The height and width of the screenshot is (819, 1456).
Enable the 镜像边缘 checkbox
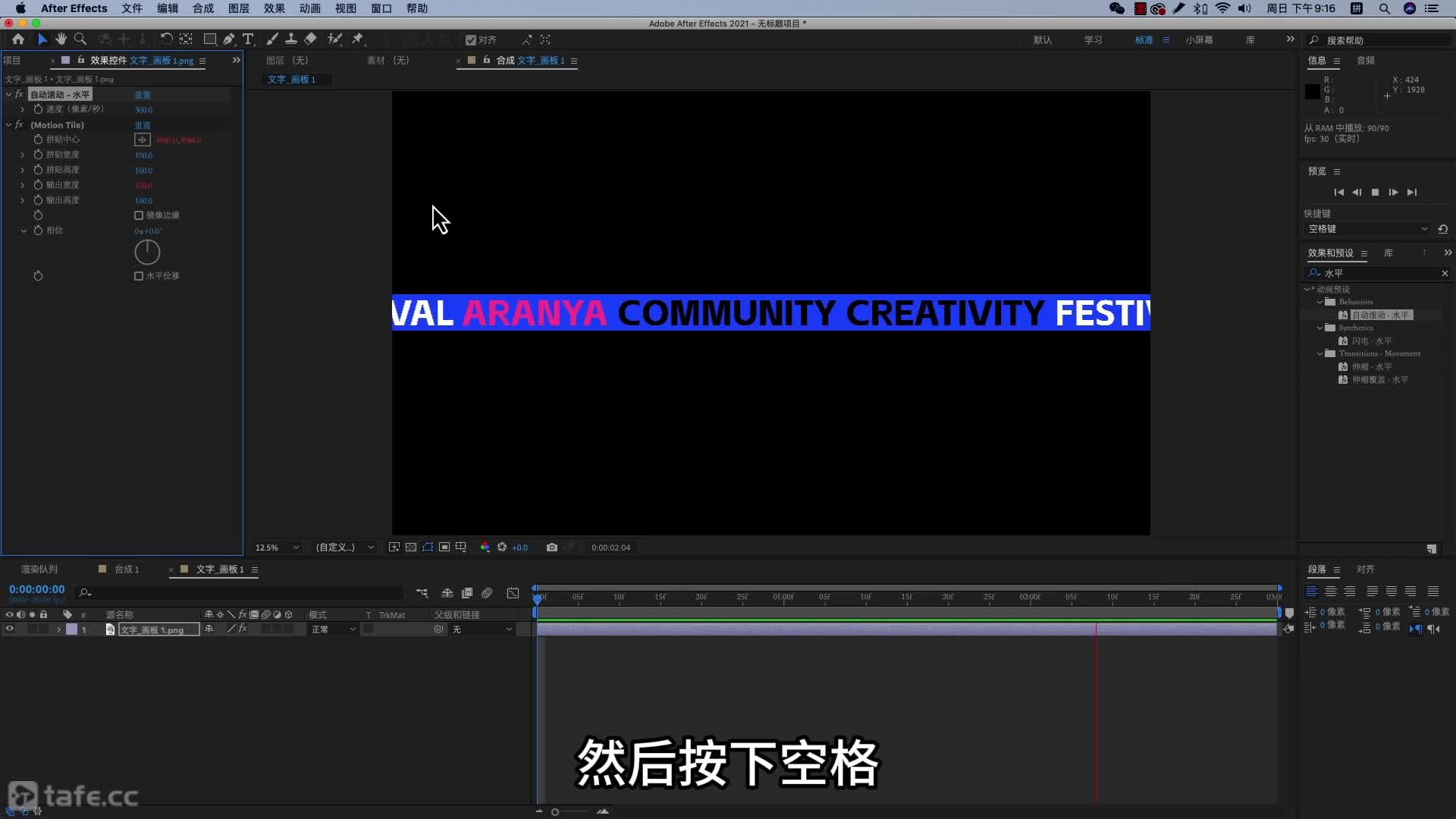139,215
